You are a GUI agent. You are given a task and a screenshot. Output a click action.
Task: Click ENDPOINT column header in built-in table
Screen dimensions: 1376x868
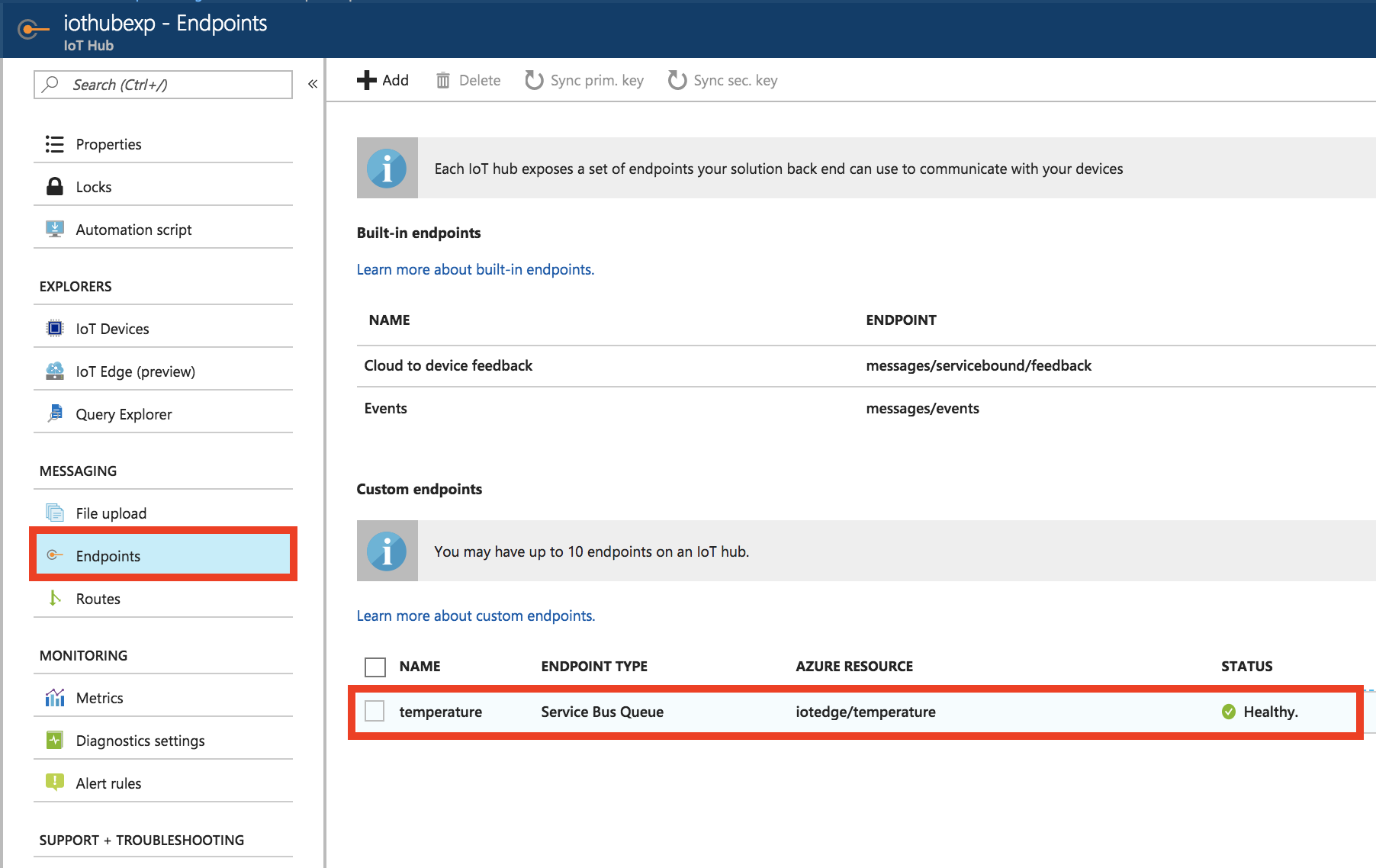pyautogui.click(x=901, y=320)
